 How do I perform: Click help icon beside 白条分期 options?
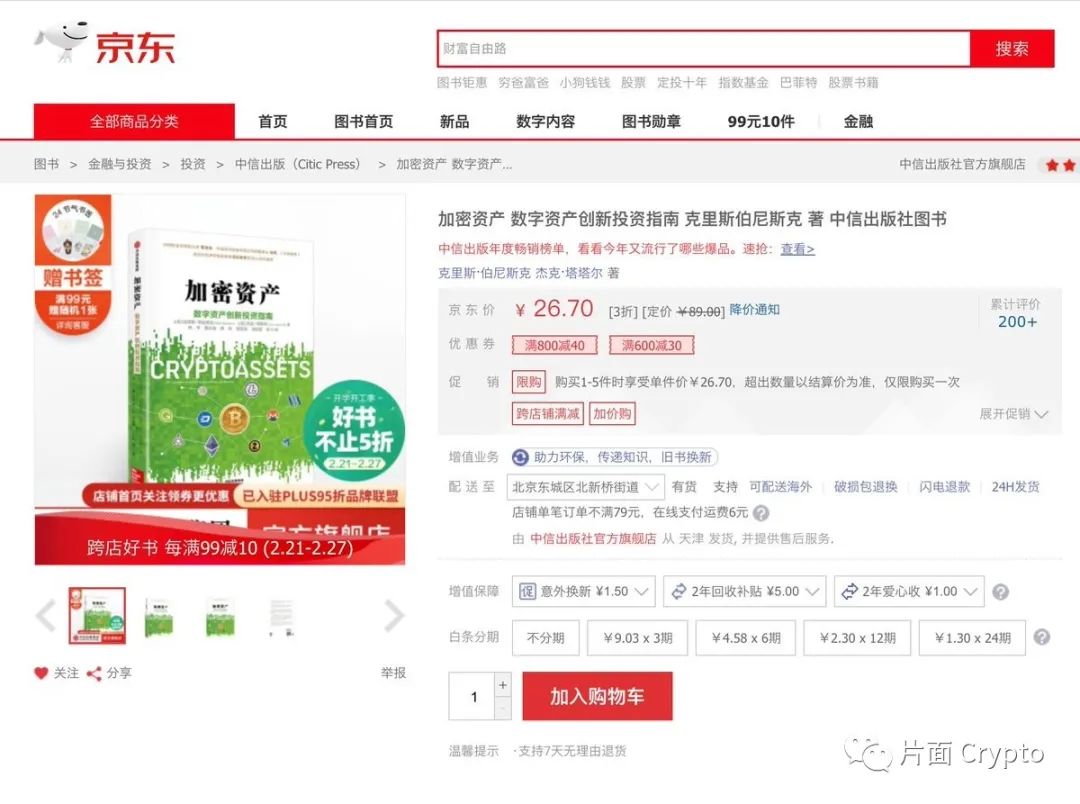pos(1042,637)
